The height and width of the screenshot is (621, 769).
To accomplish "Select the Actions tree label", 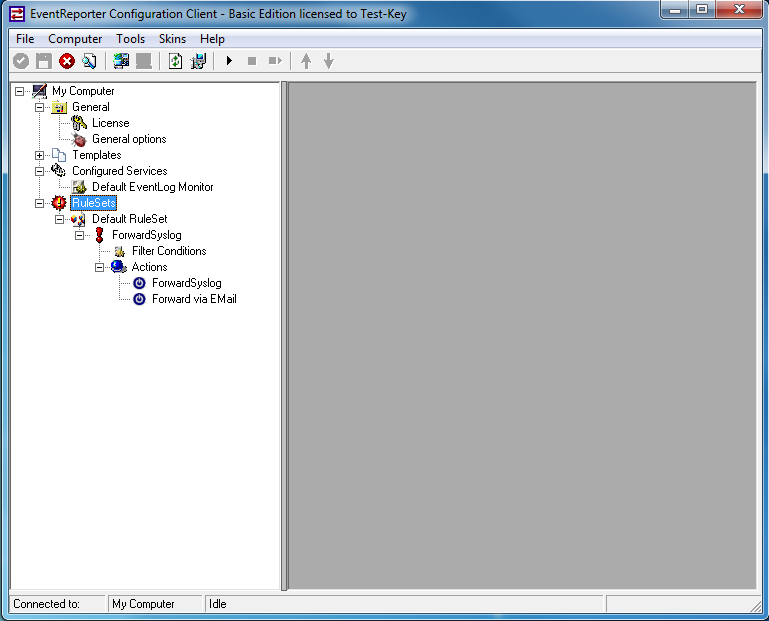I will pos(150,267).
